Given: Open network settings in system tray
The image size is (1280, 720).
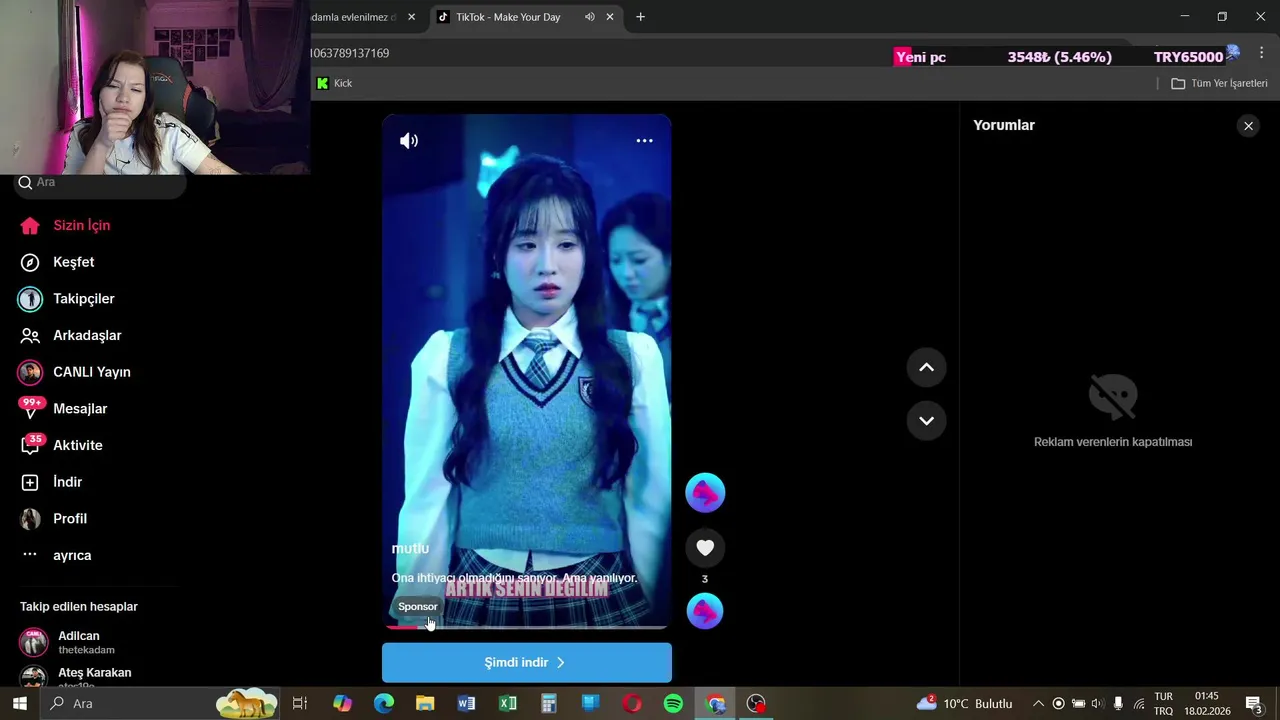Looking at the screenshot, I should click(x=1139, y=704).
